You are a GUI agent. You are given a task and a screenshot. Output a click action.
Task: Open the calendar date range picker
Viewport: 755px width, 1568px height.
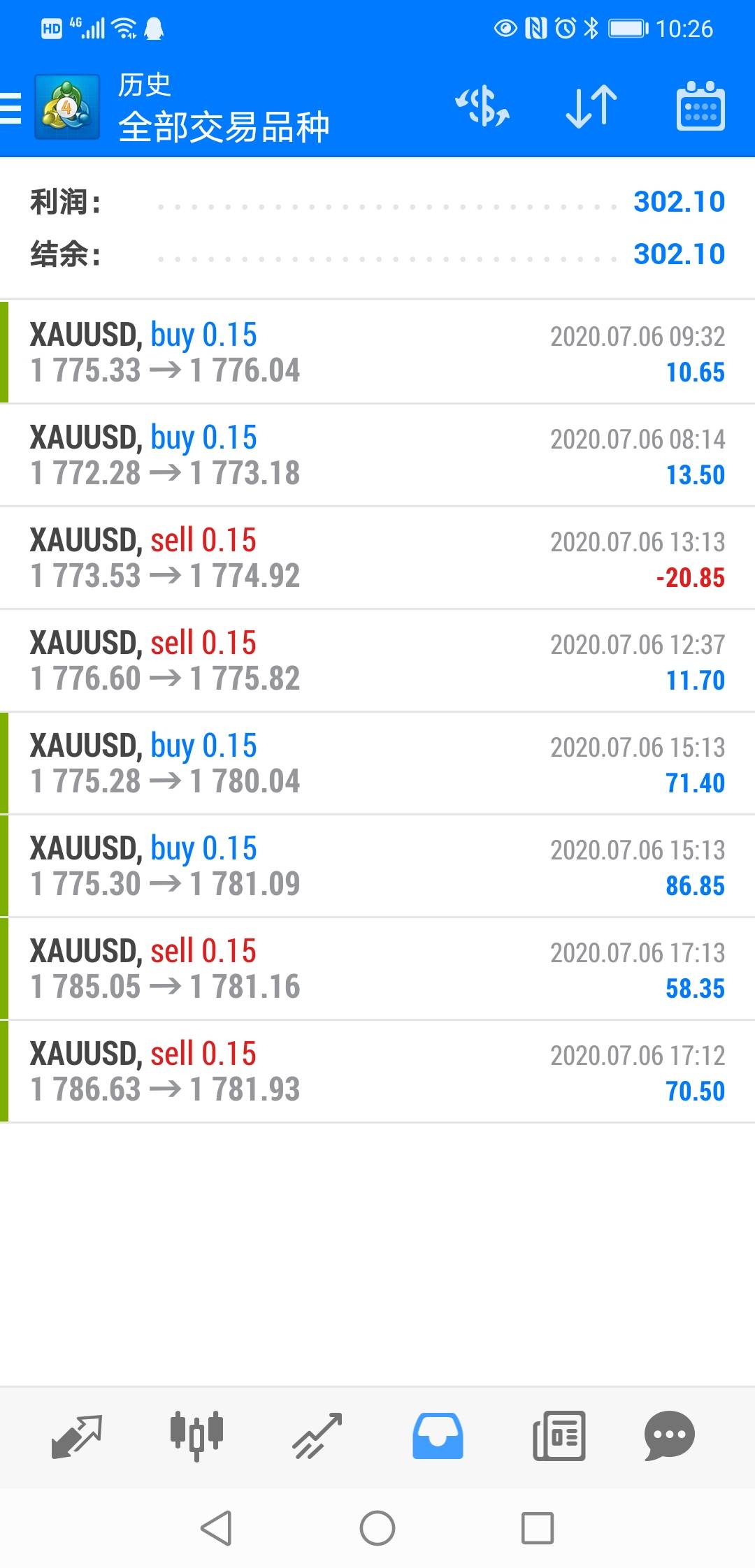[x=700, y=107]
